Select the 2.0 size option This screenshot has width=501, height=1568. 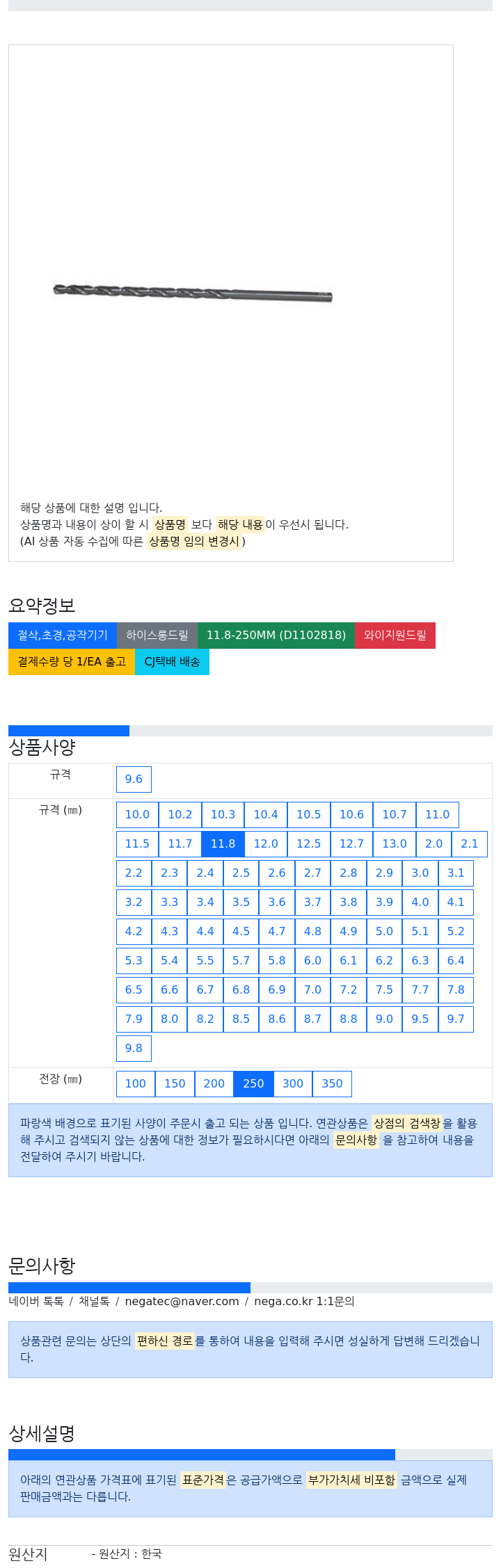pos(434,843)
